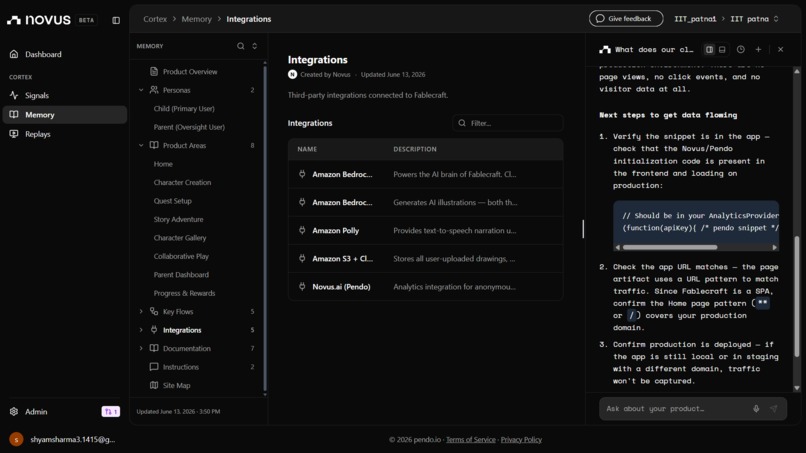This screenshot has width=806, height=453.
Task: Collapse the Personas tree group
Action: click(141, 90)
